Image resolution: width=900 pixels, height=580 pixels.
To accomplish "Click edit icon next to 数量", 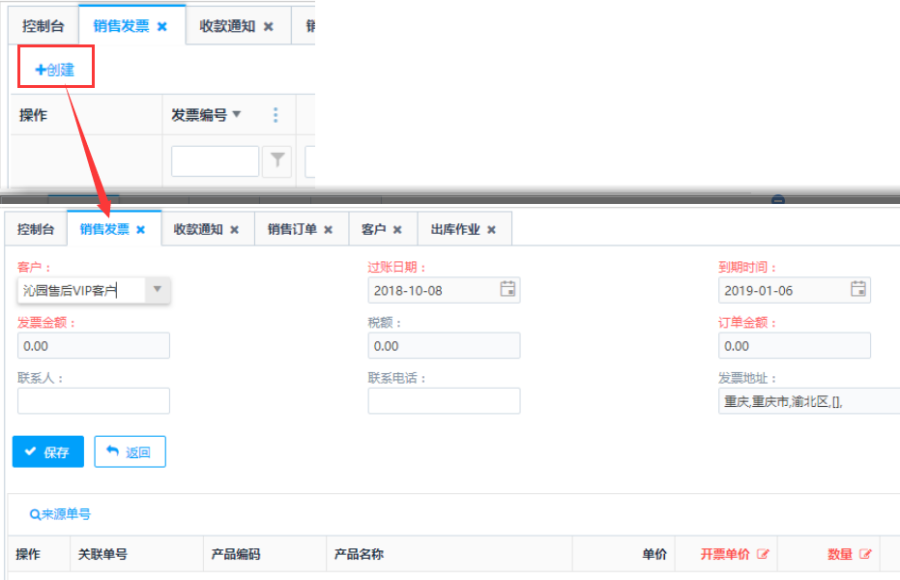I will (x=865, y=554).
